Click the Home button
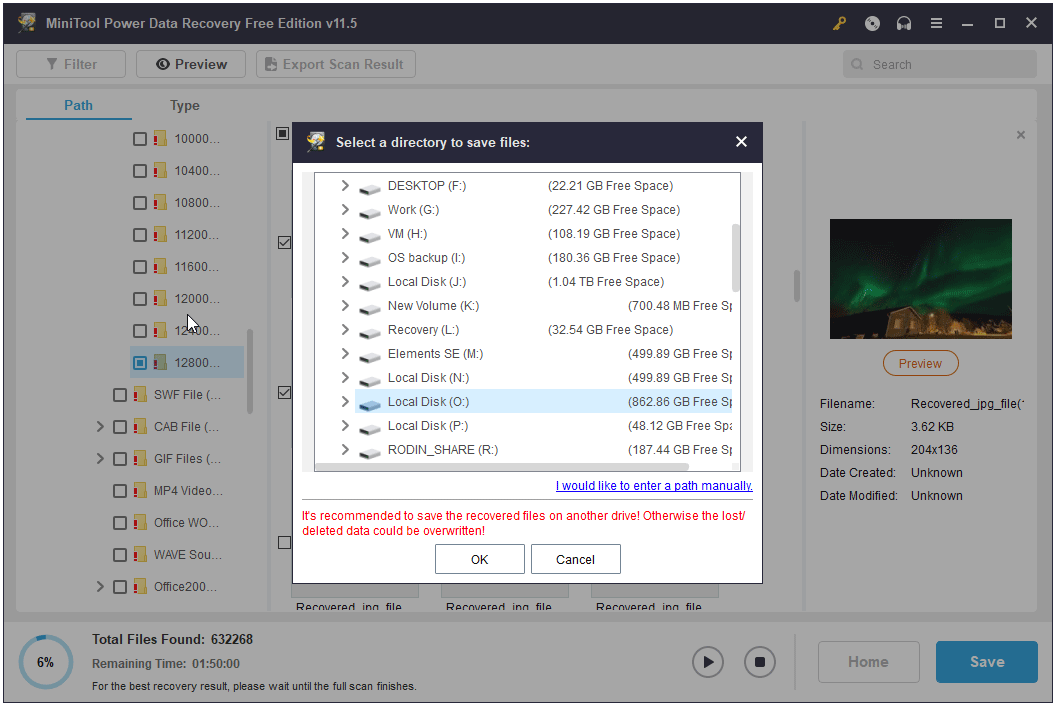This screenshot has height=706, width=1056. coord(869,662)
